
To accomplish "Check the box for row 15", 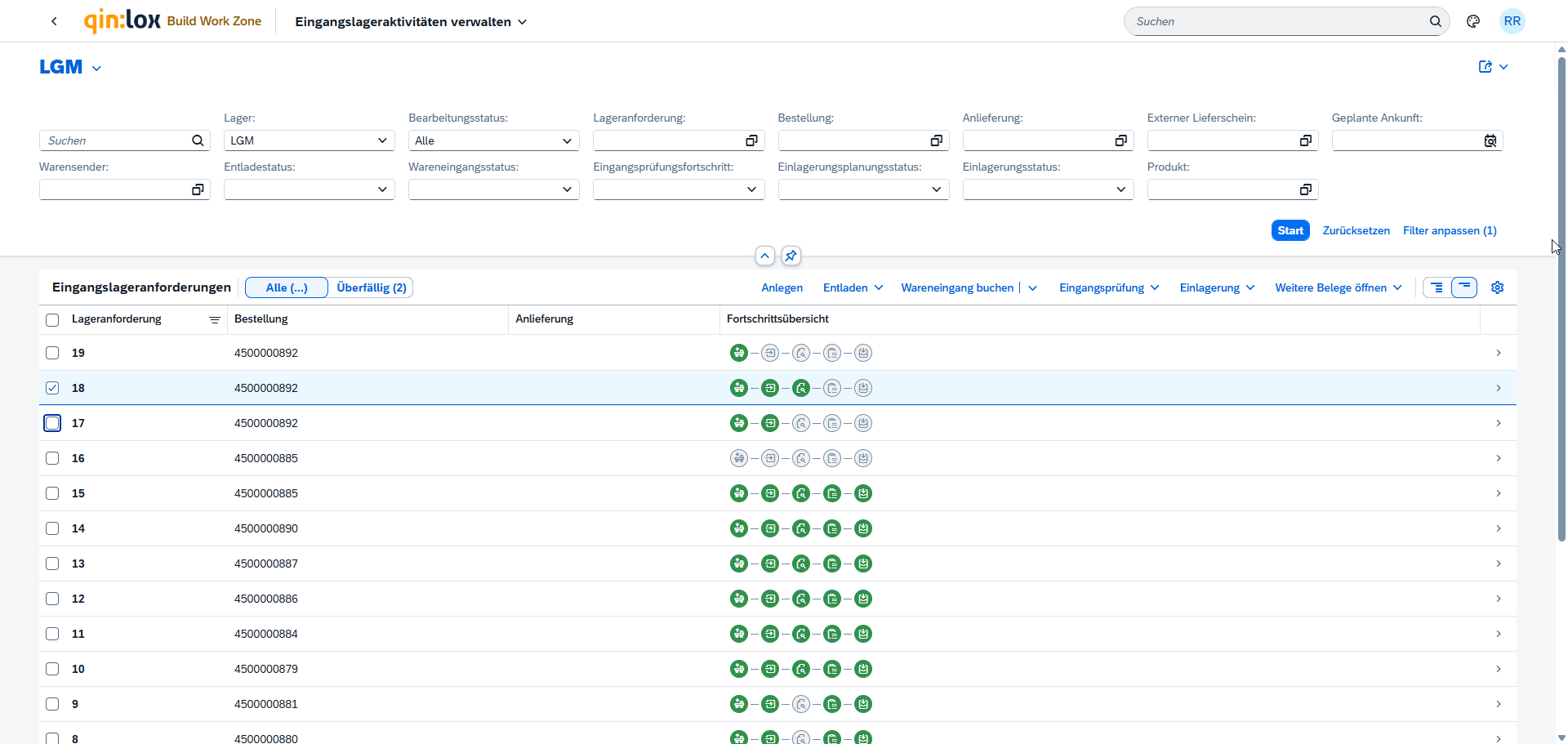I will [52, 493].
